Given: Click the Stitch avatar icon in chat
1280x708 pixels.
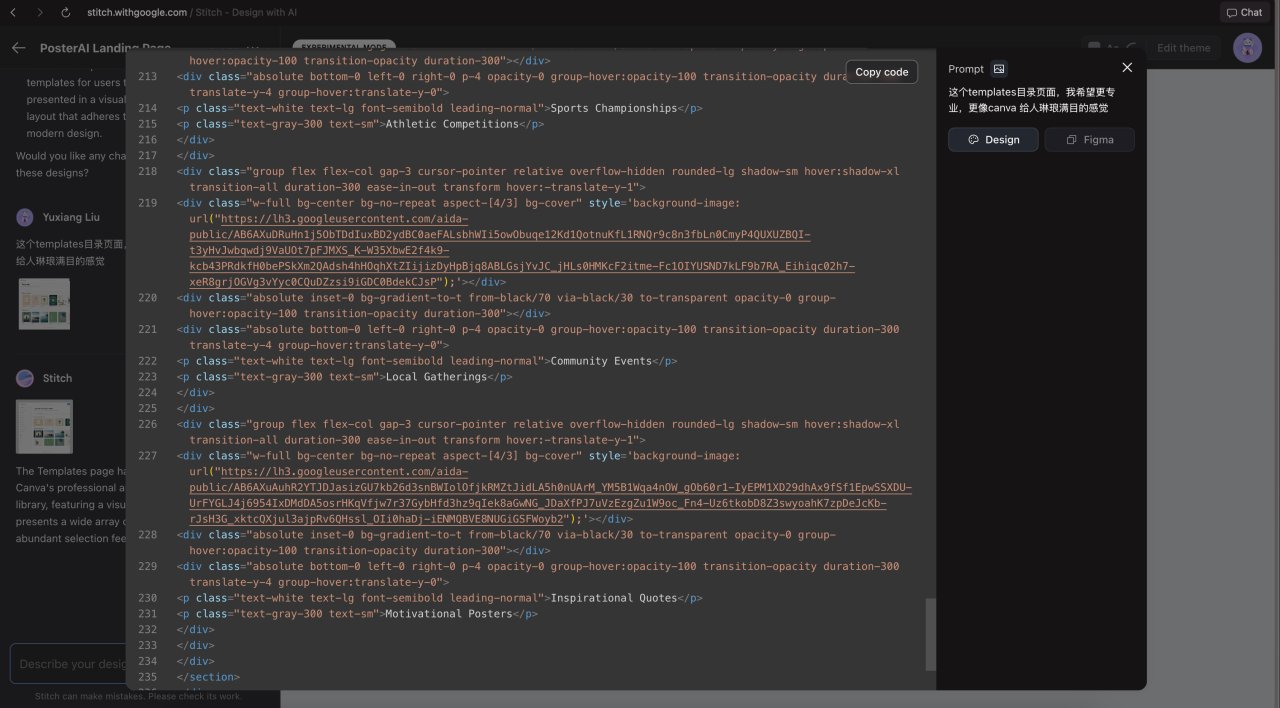Looking at the screenshot, I should tap(24, 378).
